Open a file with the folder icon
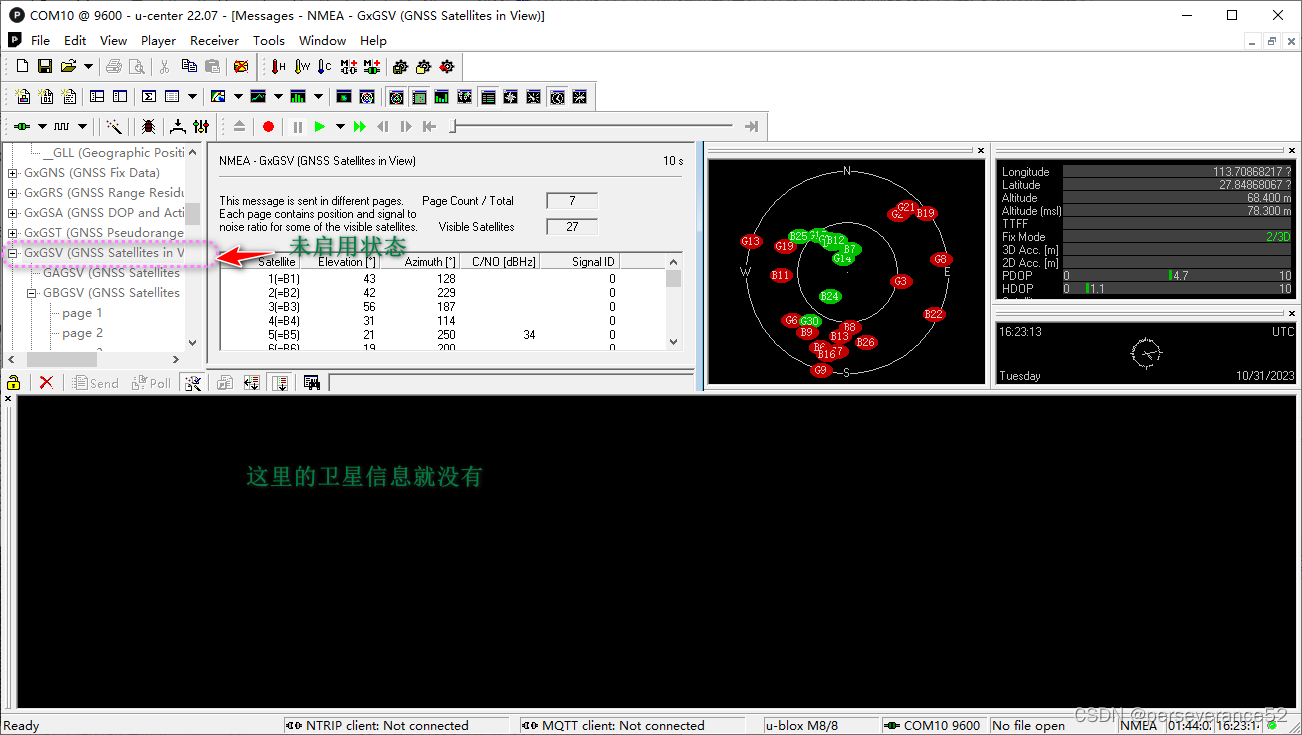1302x735 pixels. click(x=68, y=66)
